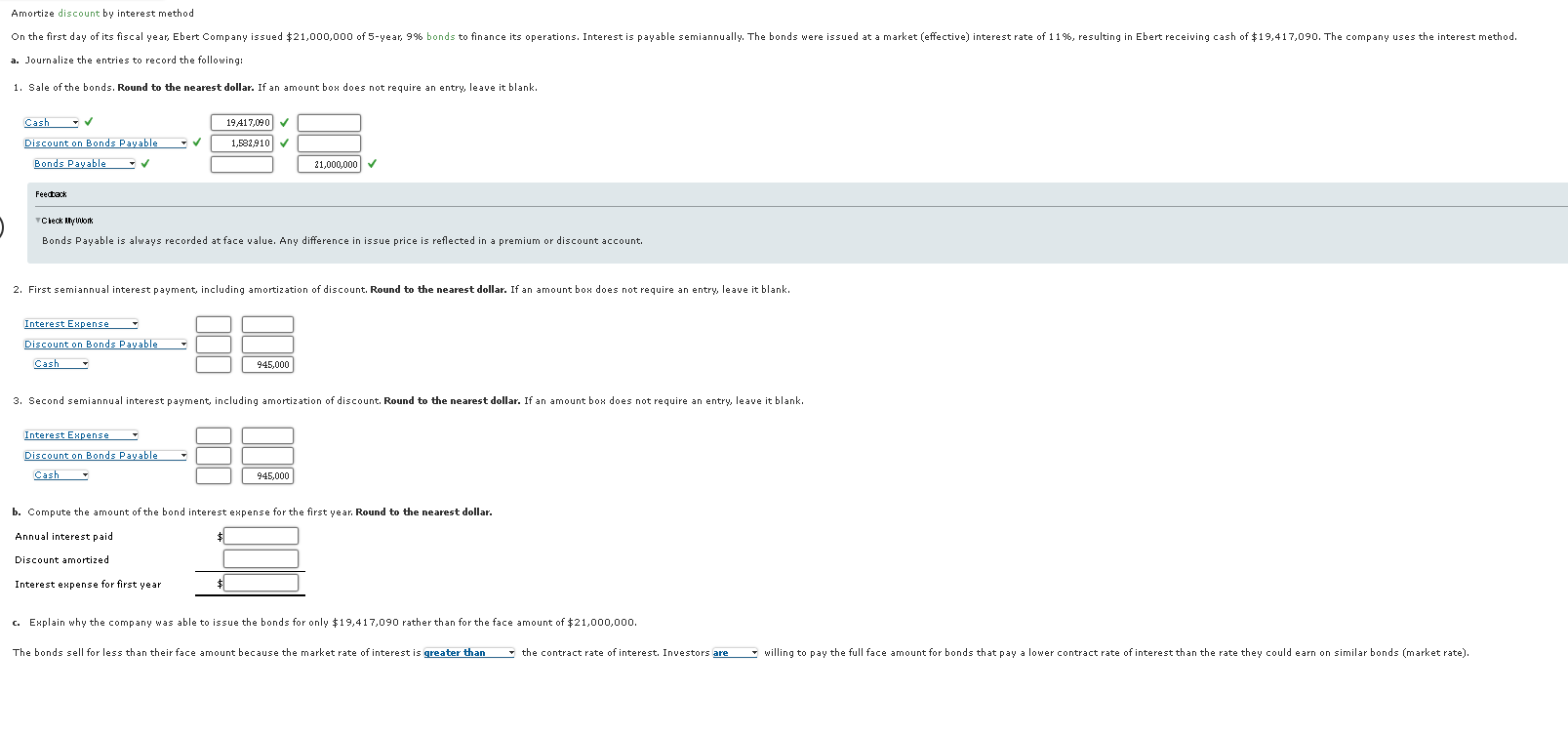Click empty credit field beside 1,582,910

click(x=329, y=143)
